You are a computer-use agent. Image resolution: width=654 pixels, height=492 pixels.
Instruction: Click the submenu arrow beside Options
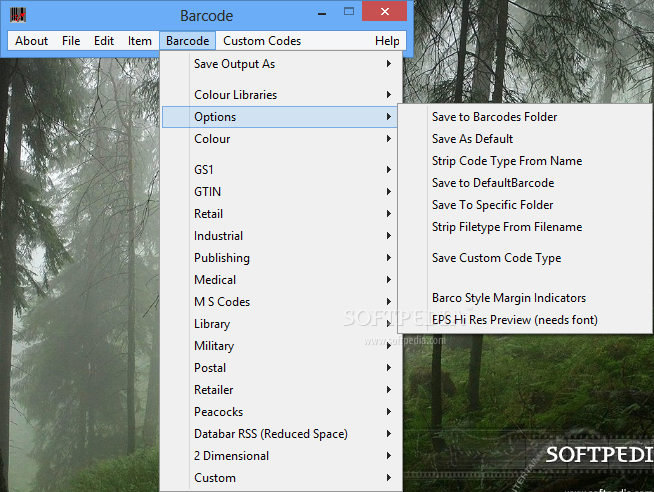coord(388,117)
